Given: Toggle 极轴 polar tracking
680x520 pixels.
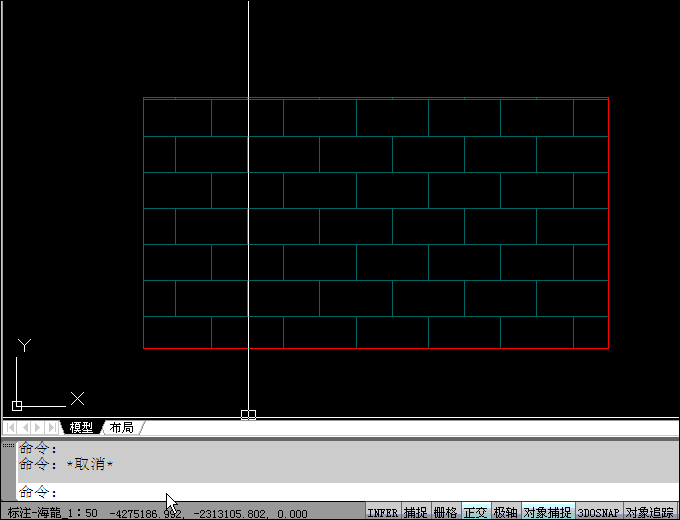Looking at the screenshot, I should (506, 512).
